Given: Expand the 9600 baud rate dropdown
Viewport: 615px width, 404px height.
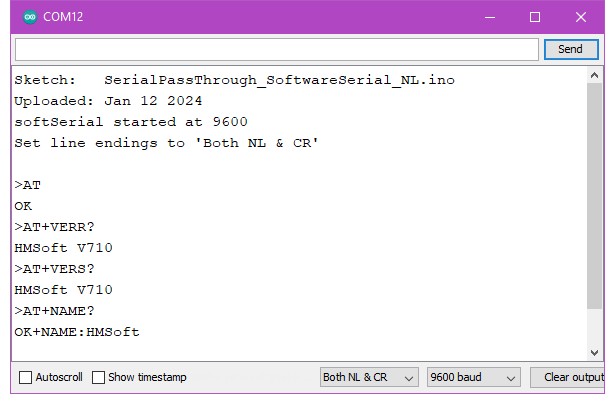Looking at the screenshot, I should click(473, 378).
